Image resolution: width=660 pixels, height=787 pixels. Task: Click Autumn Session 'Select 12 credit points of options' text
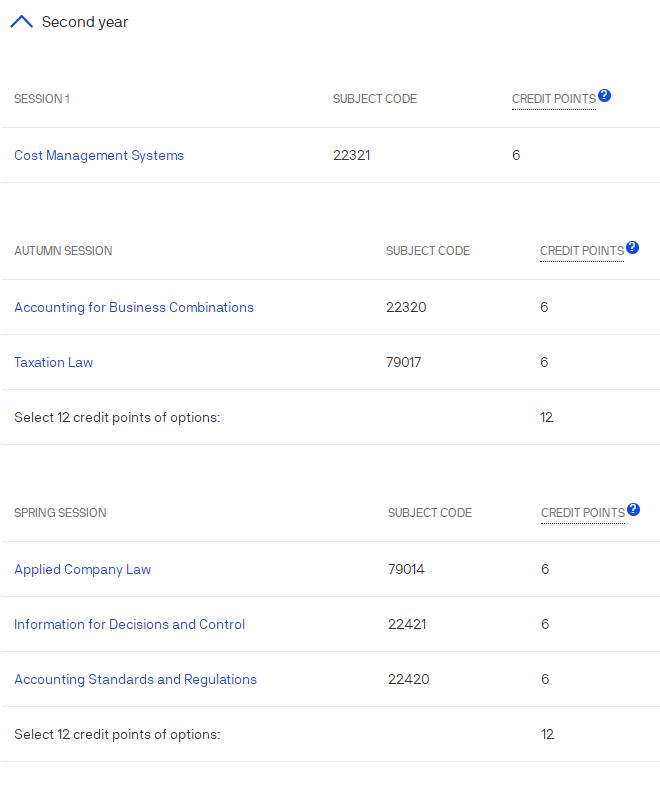pos(117,418)
